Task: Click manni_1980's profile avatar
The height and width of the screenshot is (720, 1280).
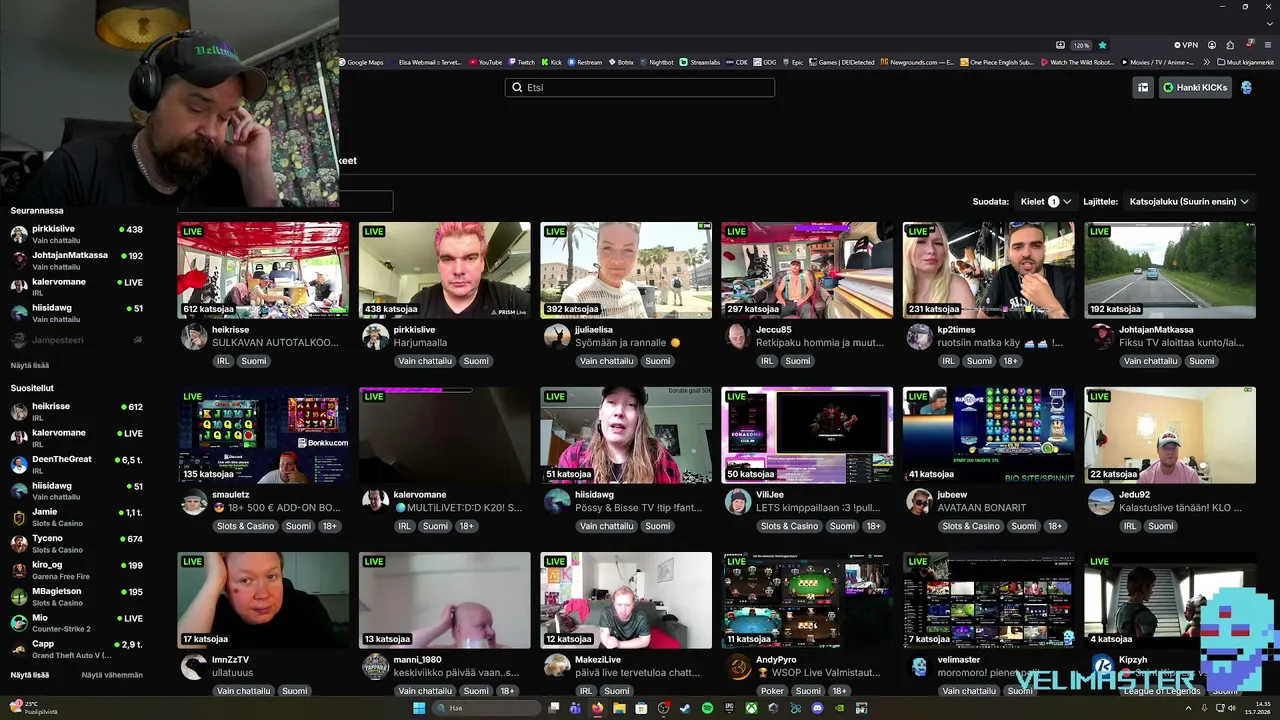Action: tap(375, 666)
